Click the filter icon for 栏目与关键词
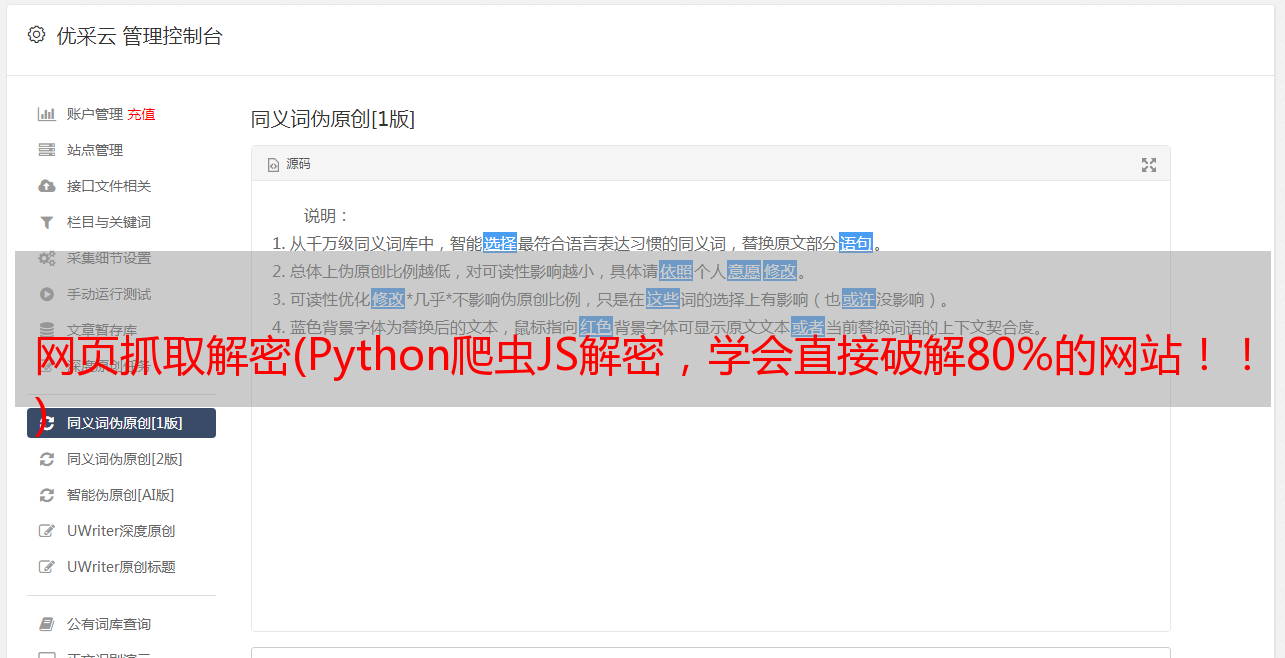This screenshot has width=1285, height=658. (x=46, y=222)
